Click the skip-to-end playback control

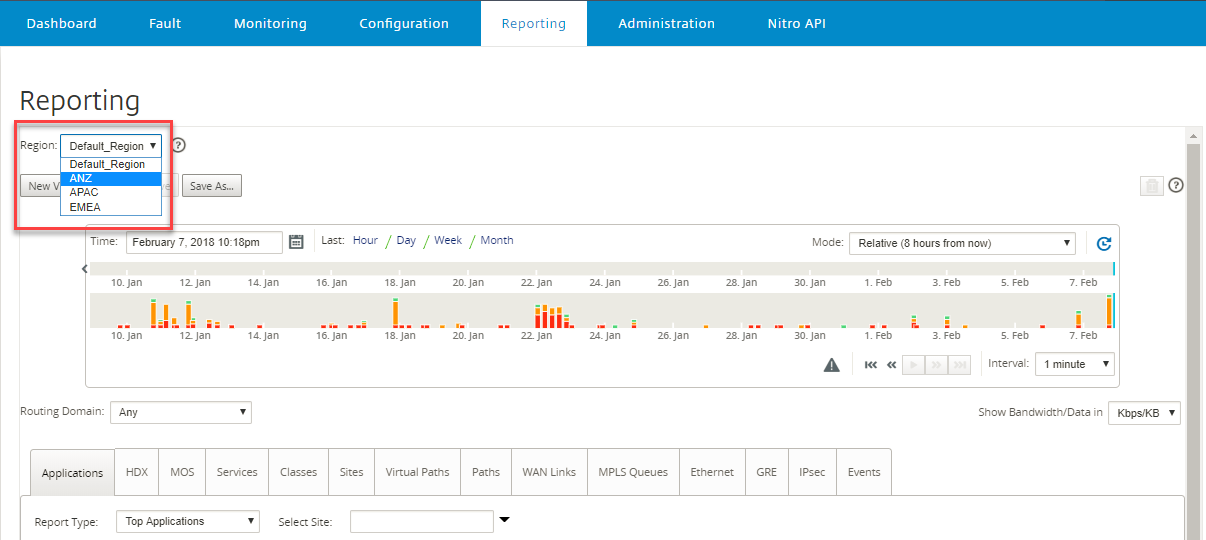pos(960,365)
